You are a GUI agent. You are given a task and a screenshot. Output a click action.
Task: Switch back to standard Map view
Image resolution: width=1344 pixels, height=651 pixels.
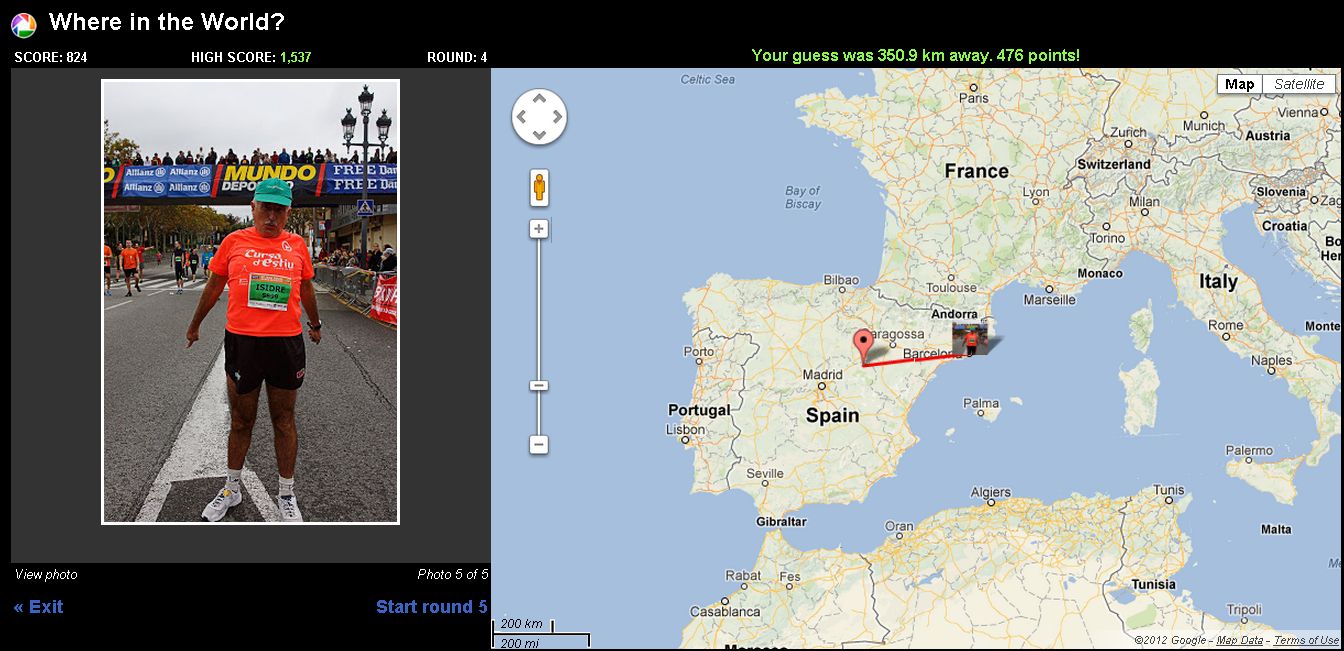point(1239,84)
